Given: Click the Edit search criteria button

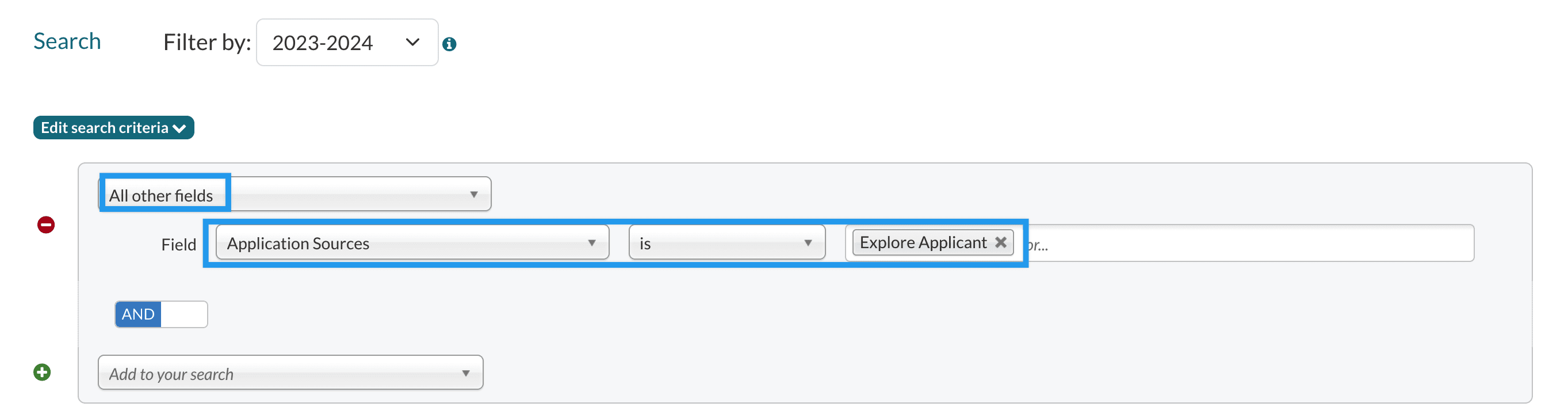Looking at the screenshot, I should tap(105, 127).
